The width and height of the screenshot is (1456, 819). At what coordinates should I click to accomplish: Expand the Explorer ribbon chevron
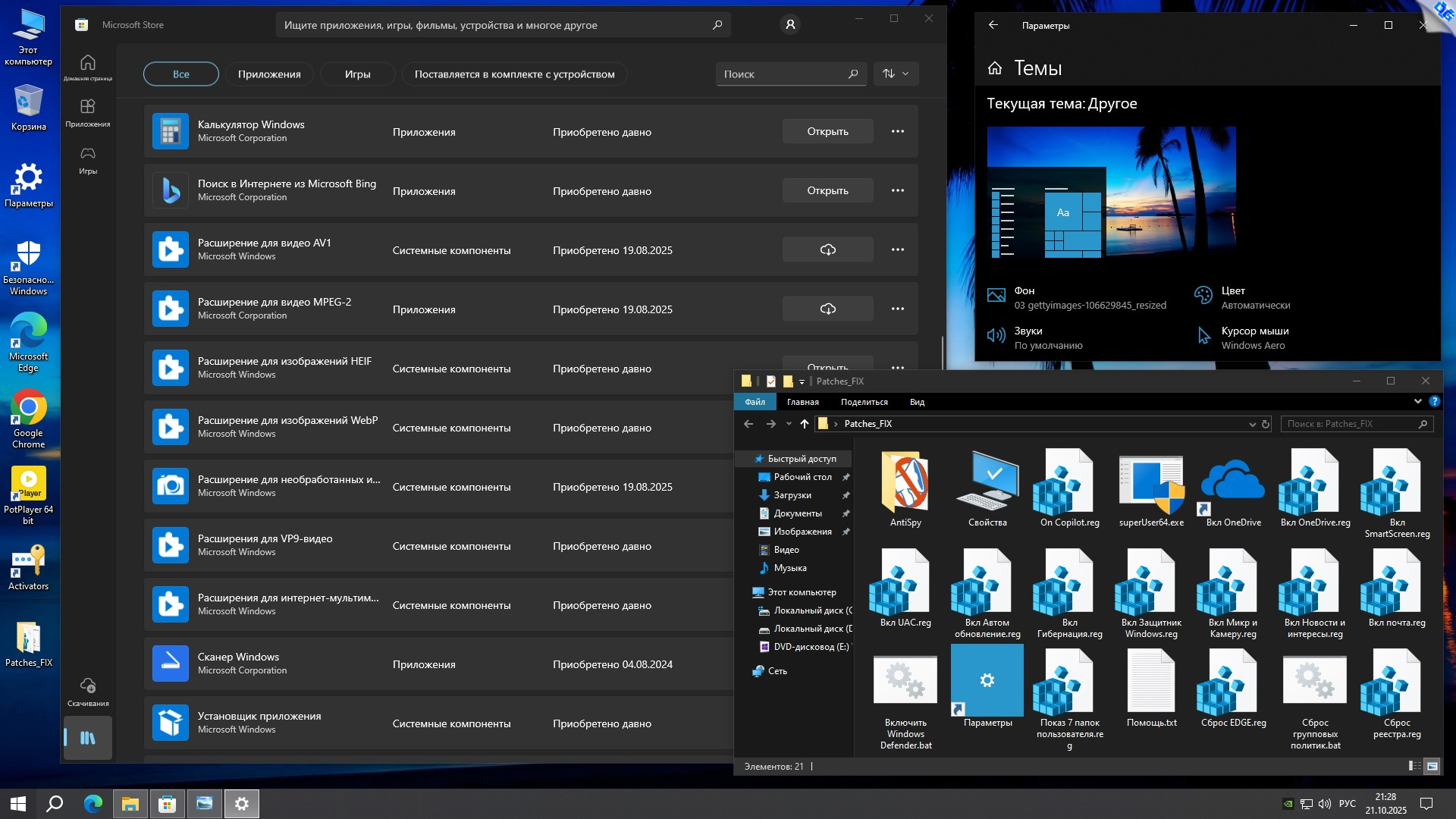coord(1417,401)
